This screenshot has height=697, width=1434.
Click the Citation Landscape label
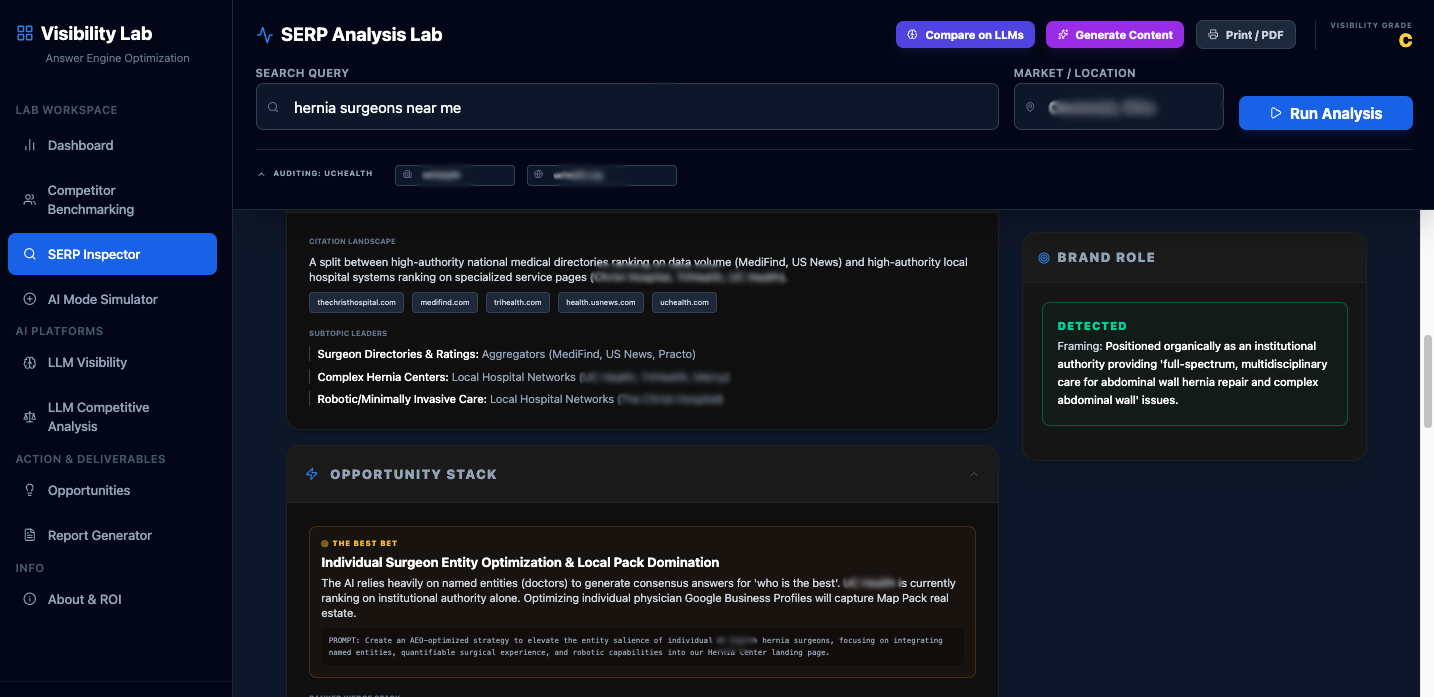352,241
